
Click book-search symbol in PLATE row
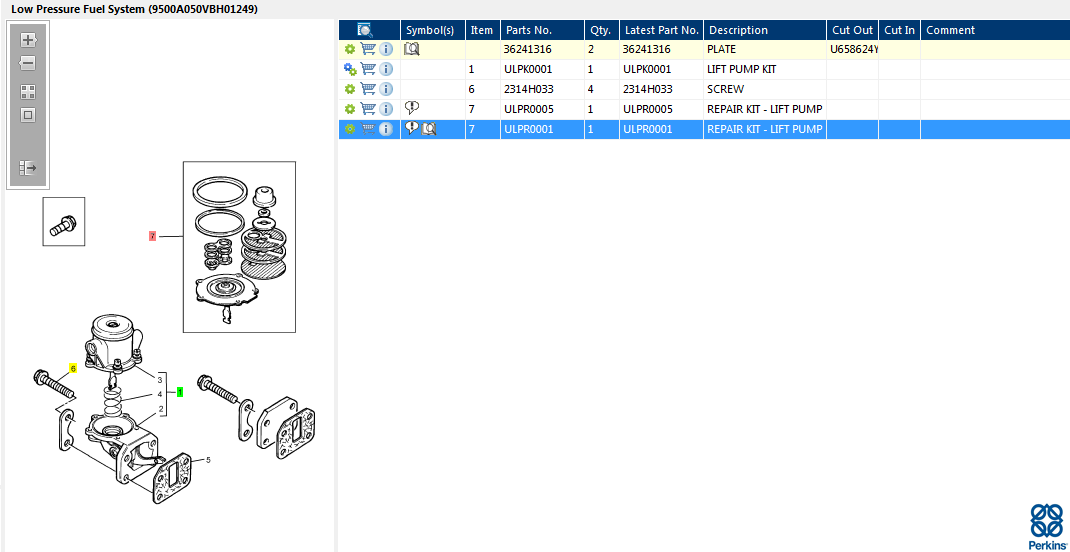(411, 49)
